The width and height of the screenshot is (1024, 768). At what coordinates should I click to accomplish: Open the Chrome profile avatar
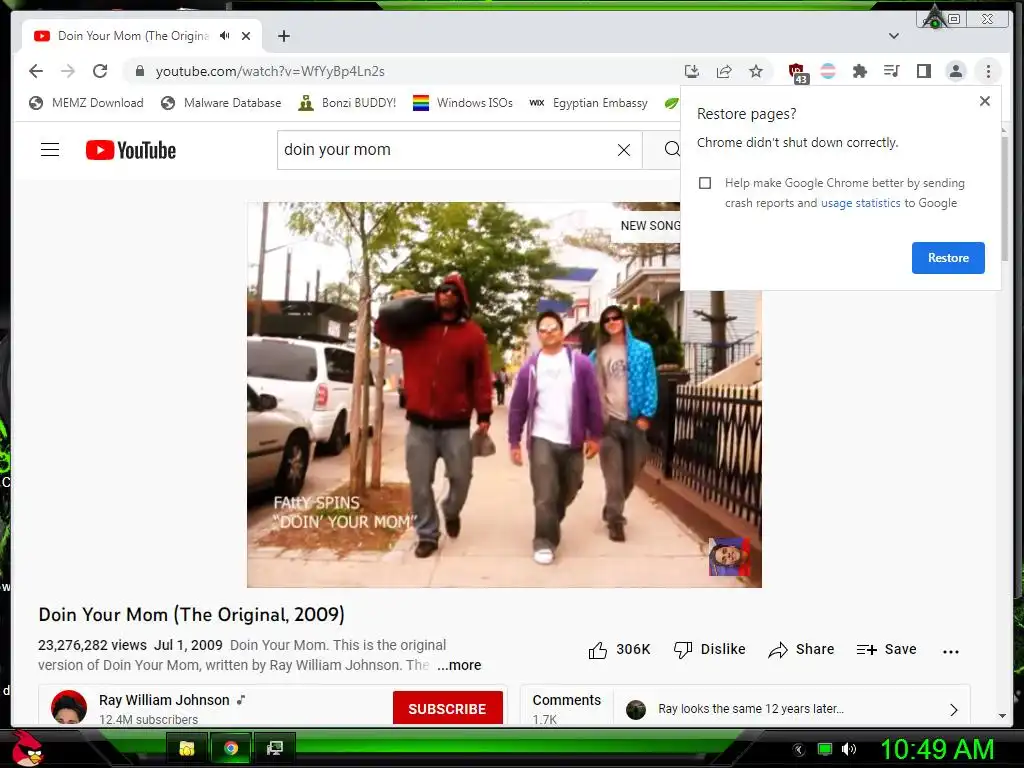(x=955, y=71)
